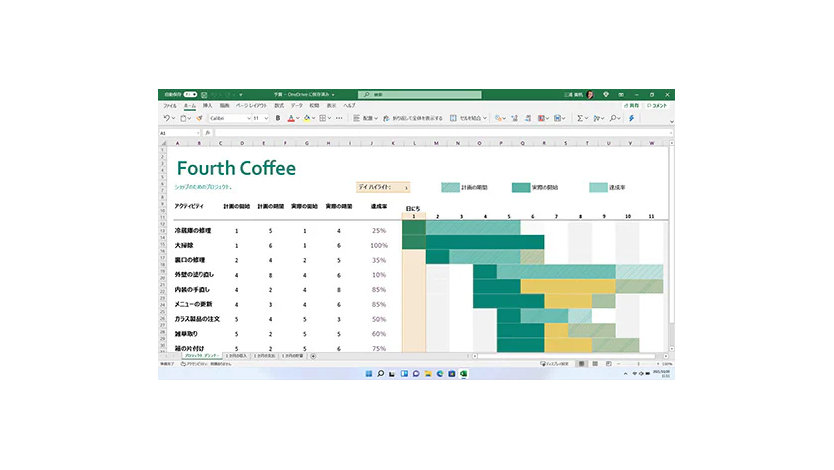Add a new sheet with plus button
The width and height of the screenshot is (834, 470).
313,356
